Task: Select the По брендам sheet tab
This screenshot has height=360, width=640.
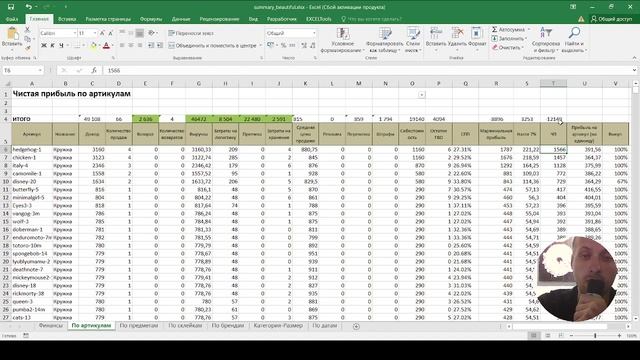Action: (228, 326)
